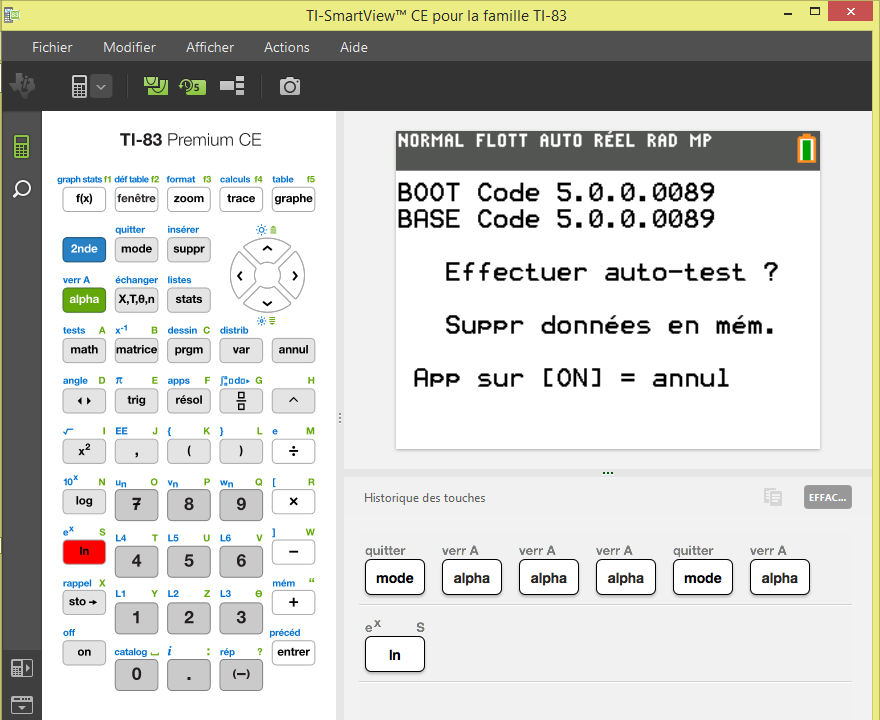Click the résol solver key
The height and width of the screenshot is (720, 880).
click(189, 401)
